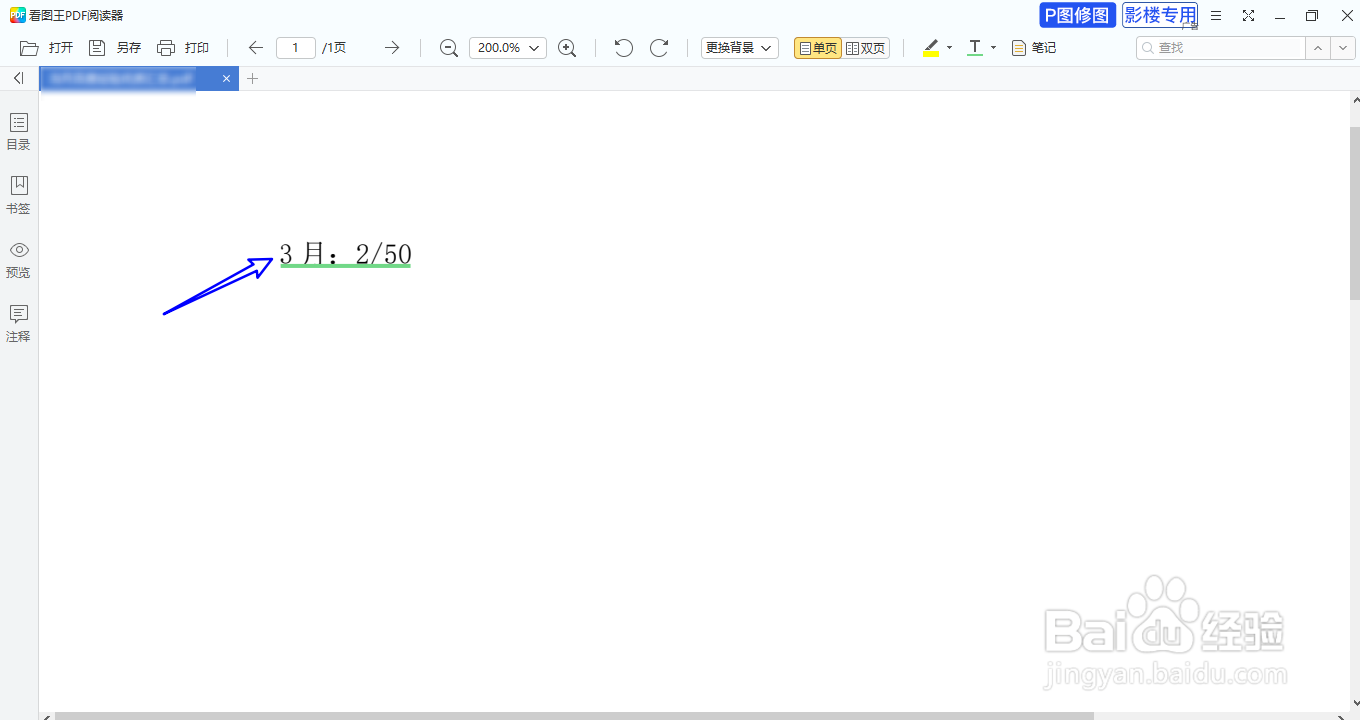Viewport: 1360px width, 720px height.
Task: Zoom out with the minus magnifier
Action: tap(449, 48)
